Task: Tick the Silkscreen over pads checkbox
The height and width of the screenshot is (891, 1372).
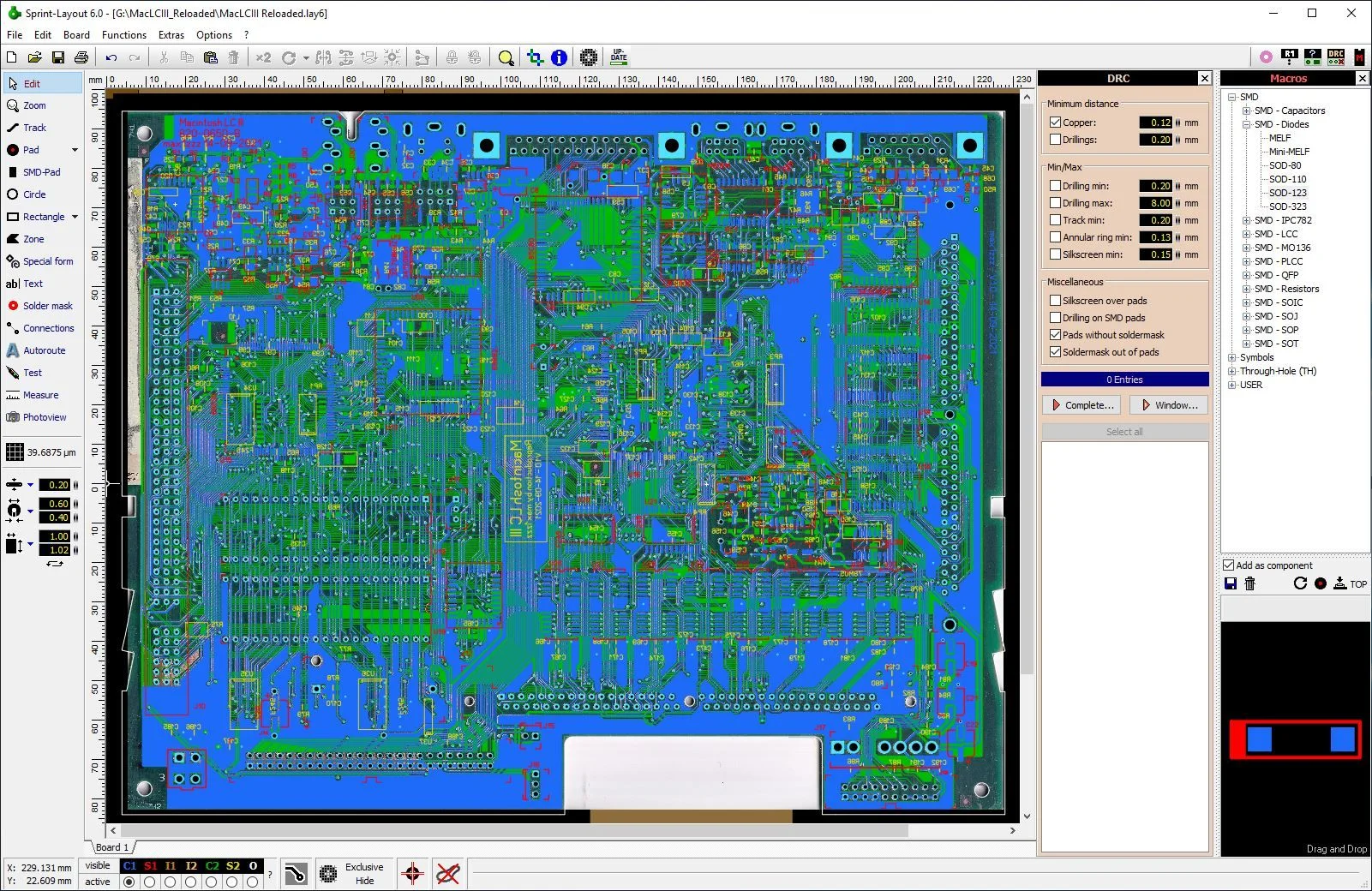Action: pos(1056,301)
